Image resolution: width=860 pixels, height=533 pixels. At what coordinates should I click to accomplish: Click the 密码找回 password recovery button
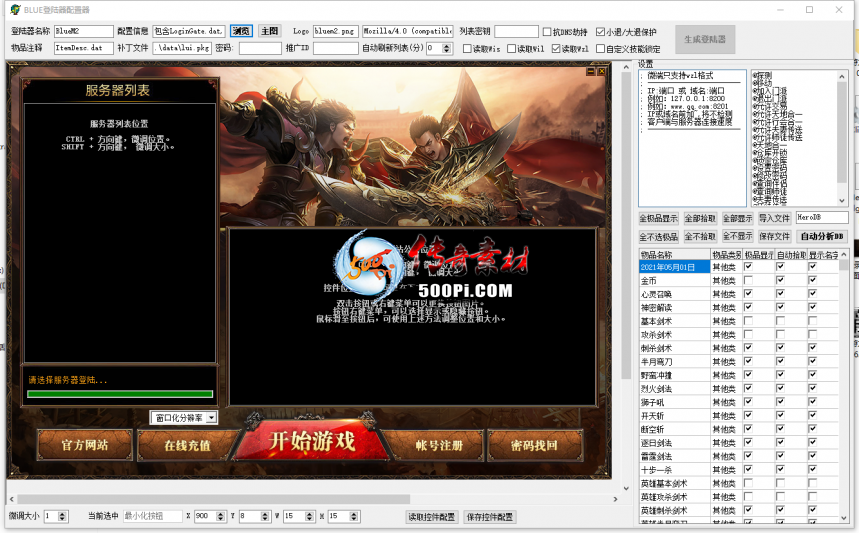[534, 445]
